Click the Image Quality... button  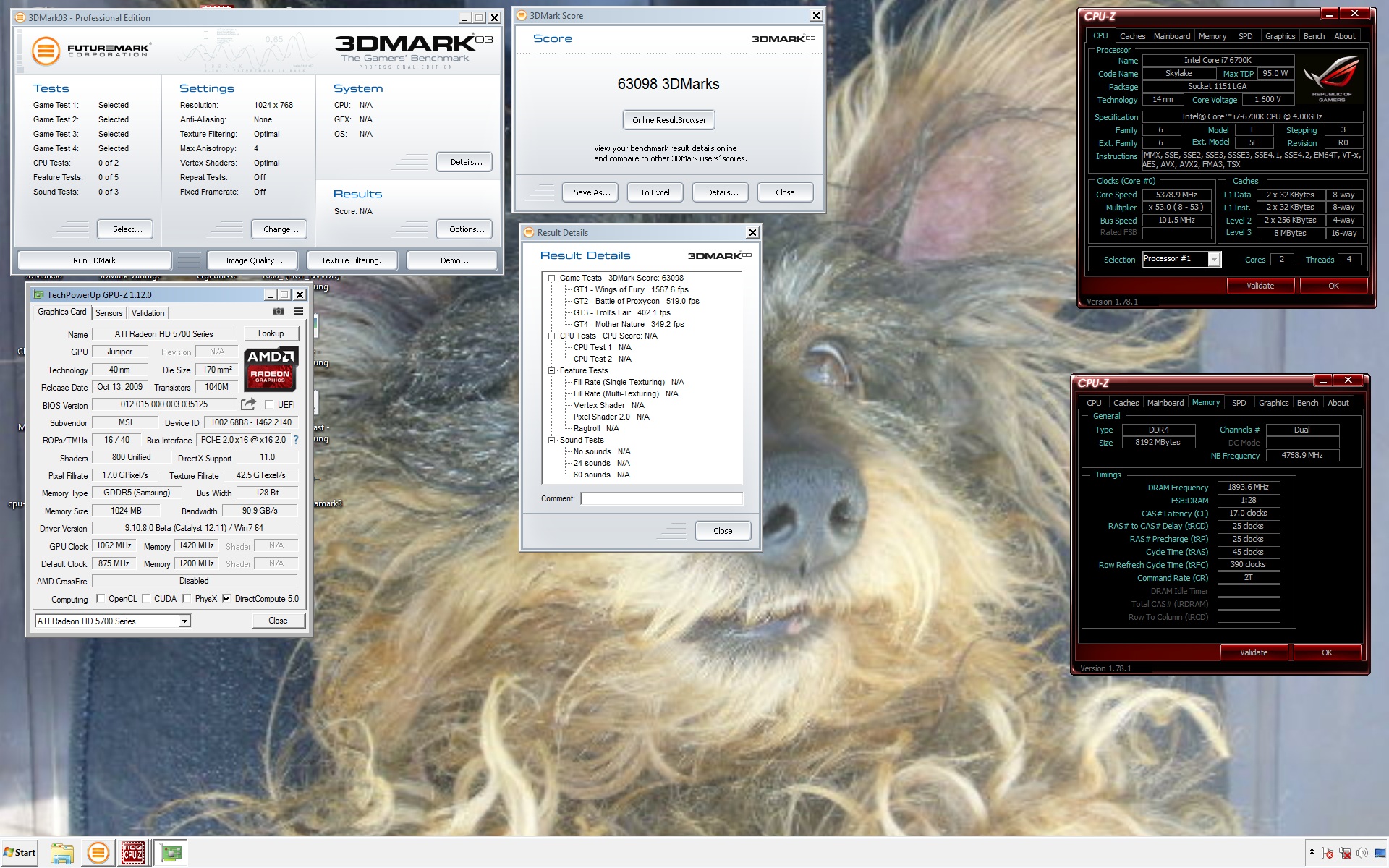[254, 260]
